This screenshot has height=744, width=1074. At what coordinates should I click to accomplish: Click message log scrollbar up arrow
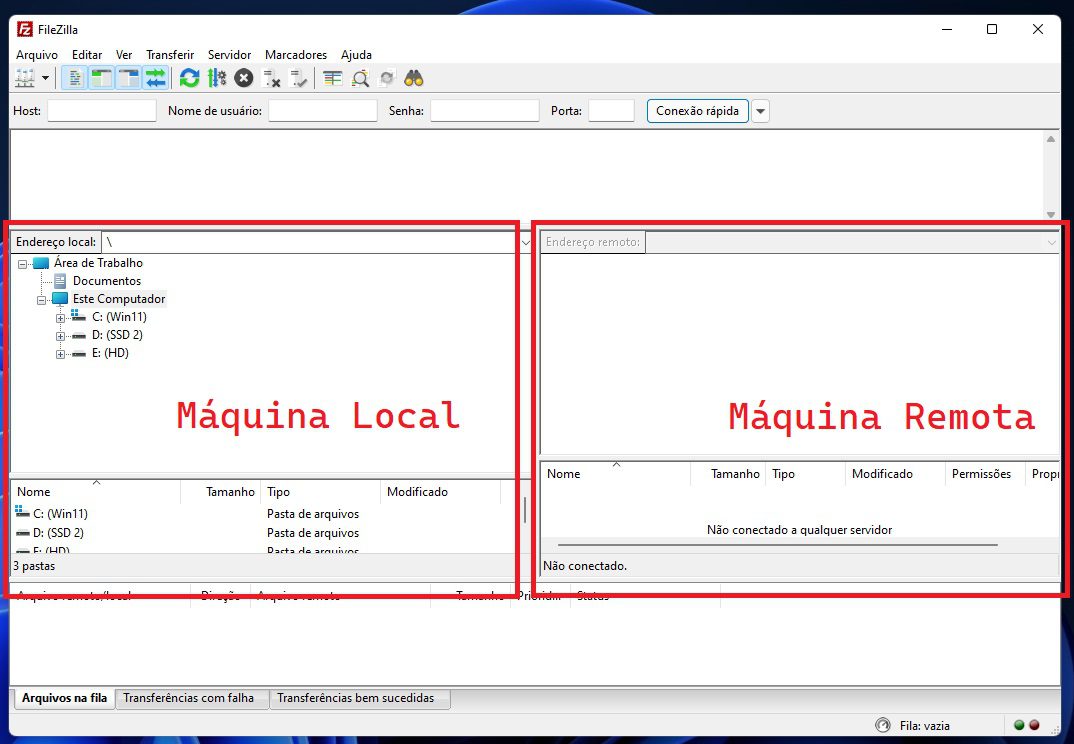pos(1051,138)
